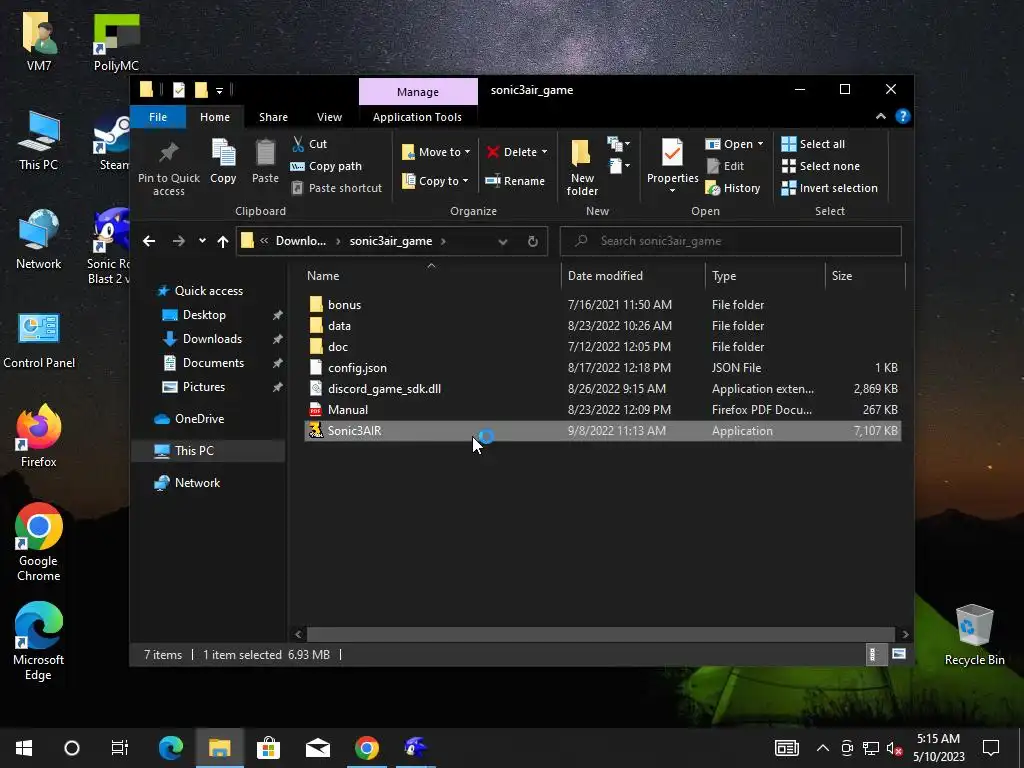Open Application Tools tab
Viewport: 1024px width, 768px height.
pos(417,117)
